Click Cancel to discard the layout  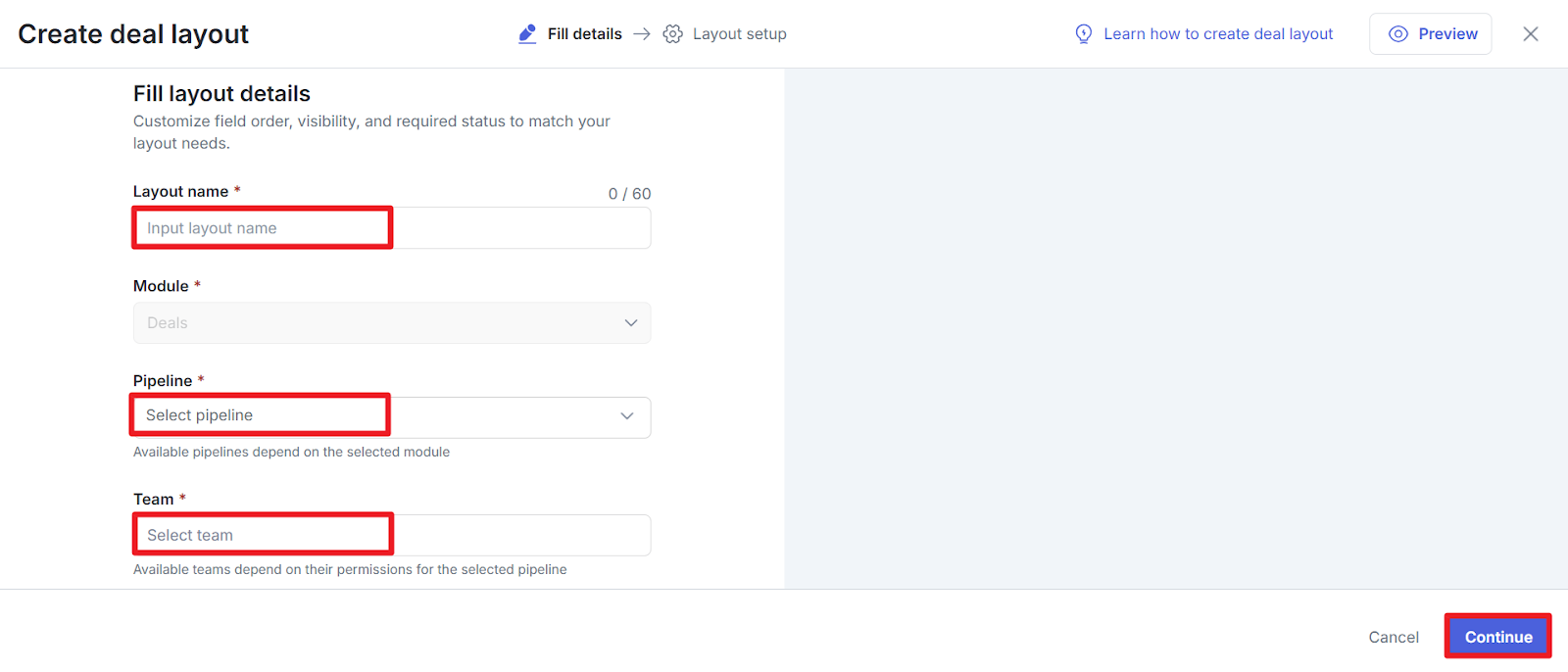tap(1393, 637)
